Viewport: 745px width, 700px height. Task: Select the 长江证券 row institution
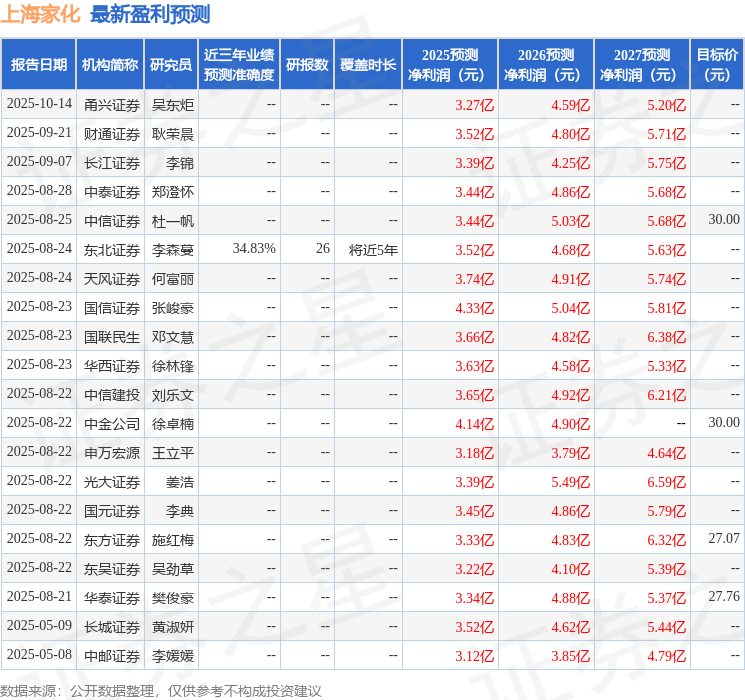112,163
